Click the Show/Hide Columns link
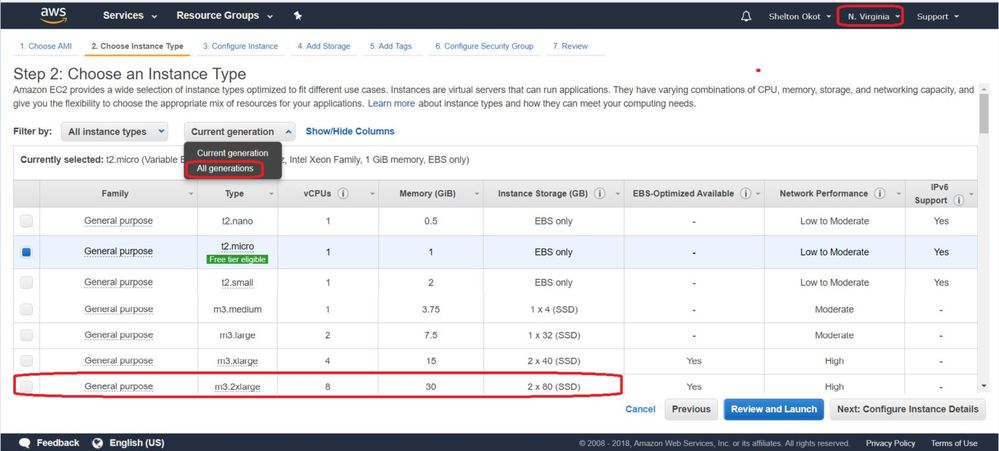The image size is (999, 451). [350, 131]
